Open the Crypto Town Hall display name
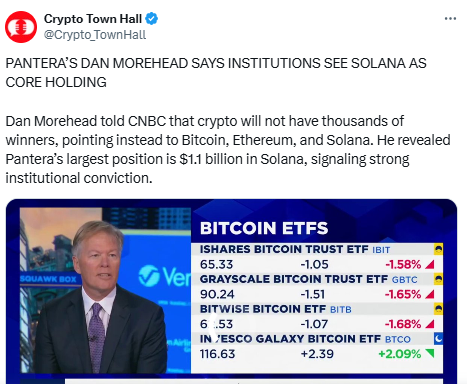Screen dimensions: 467x384 pos(93,19)
